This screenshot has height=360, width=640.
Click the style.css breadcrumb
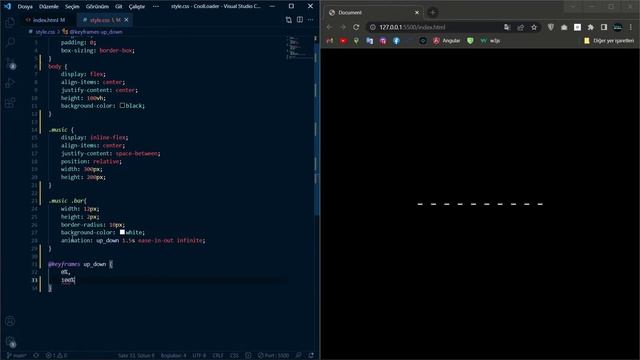coord(44,31)
